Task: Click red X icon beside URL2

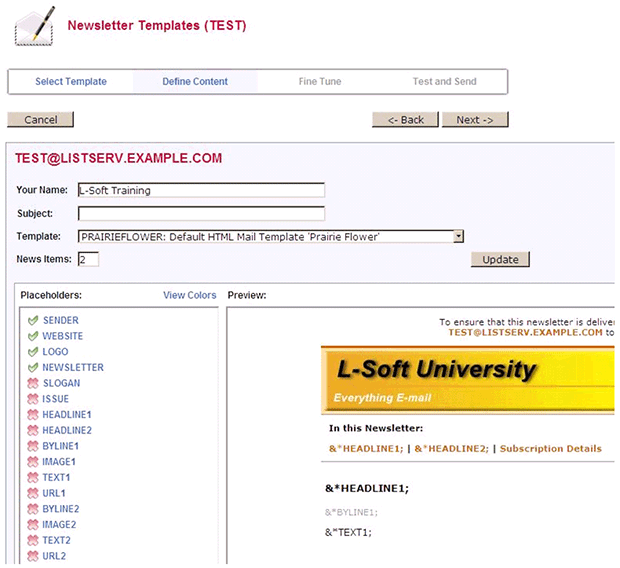Action: click(x=33, y=556)
